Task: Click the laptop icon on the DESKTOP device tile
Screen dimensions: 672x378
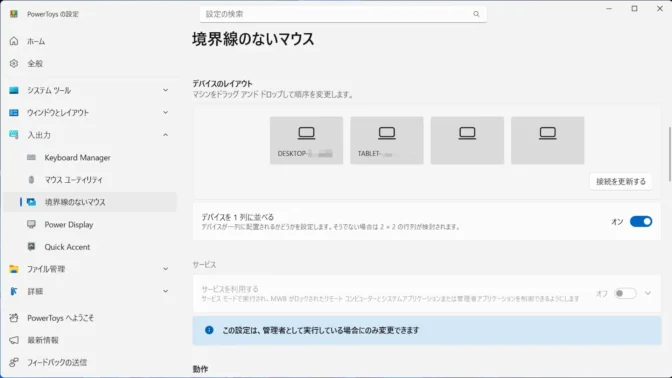Action: 306,133
